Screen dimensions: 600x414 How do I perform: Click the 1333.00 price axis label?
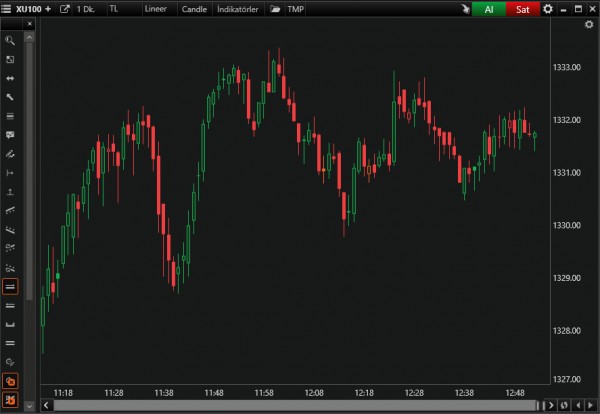tap(567, 67)
